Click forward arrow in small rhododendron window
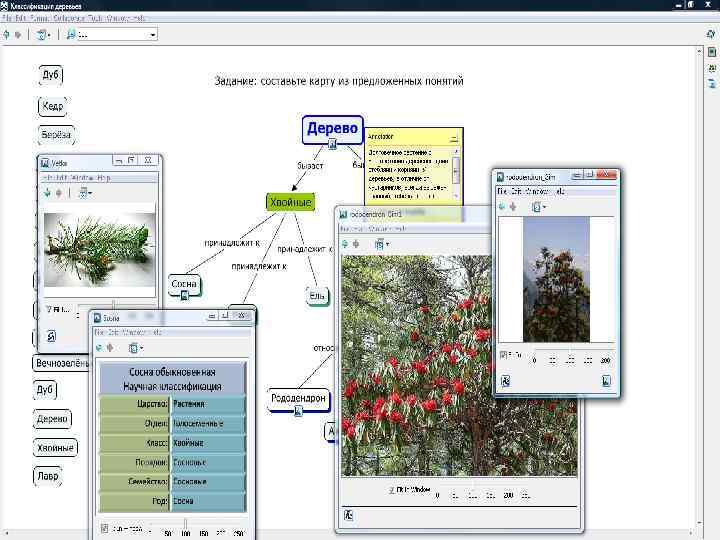Image resolution: width=720 pixels, height=540 pixels. point(513,207)
